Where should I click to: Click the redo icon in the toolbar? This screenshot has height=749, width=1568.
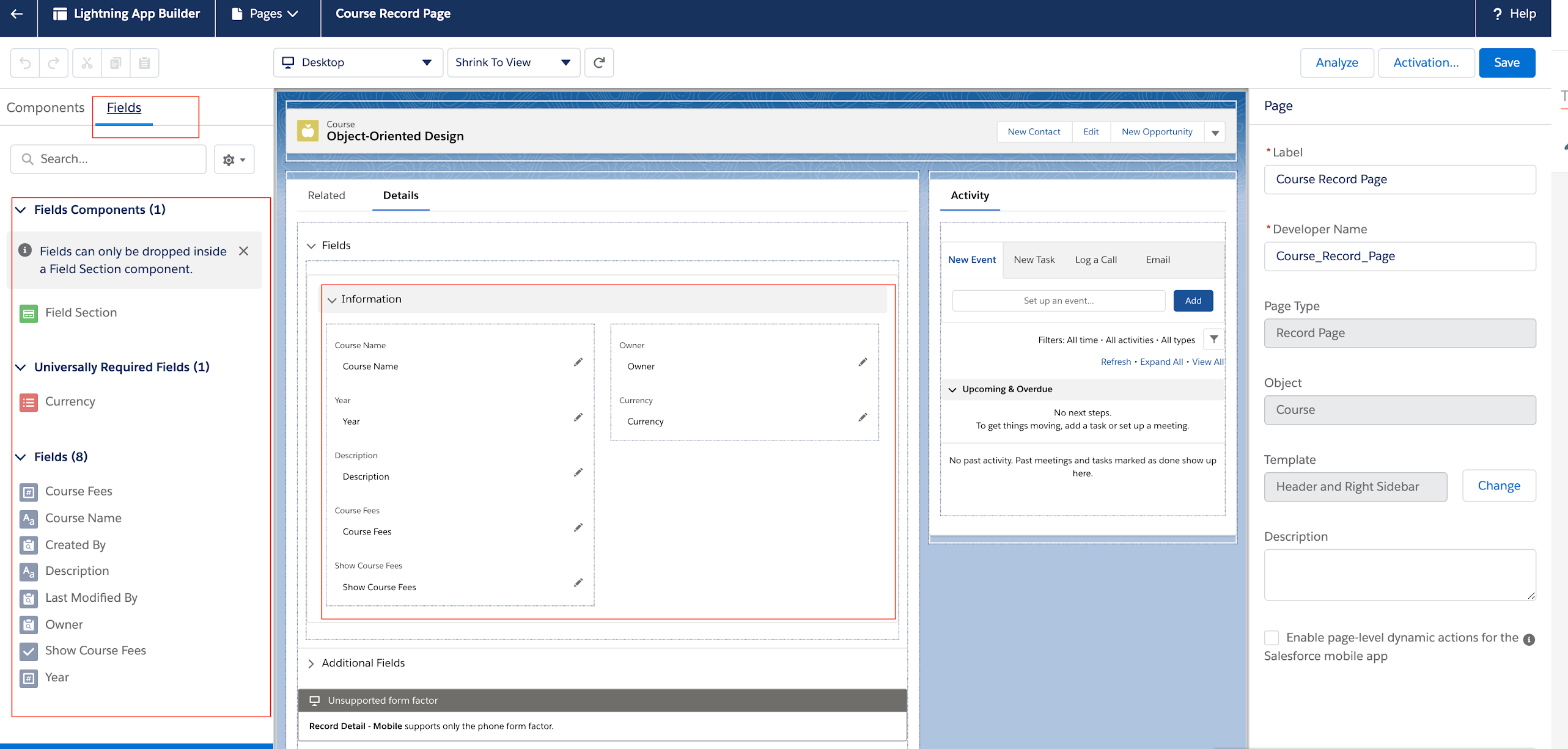coord(53,62)
